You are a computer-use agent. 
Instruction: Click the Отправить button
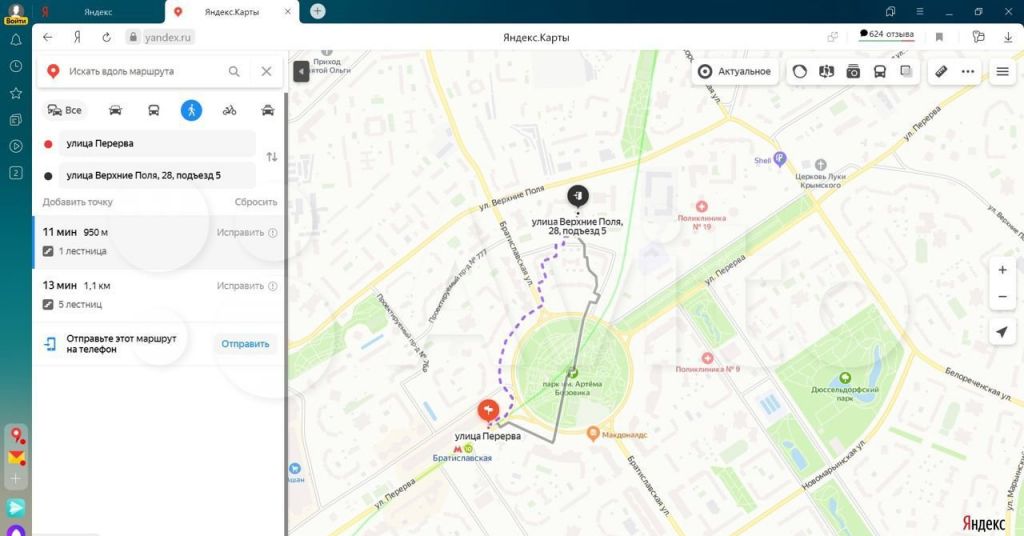coord(245,344)
